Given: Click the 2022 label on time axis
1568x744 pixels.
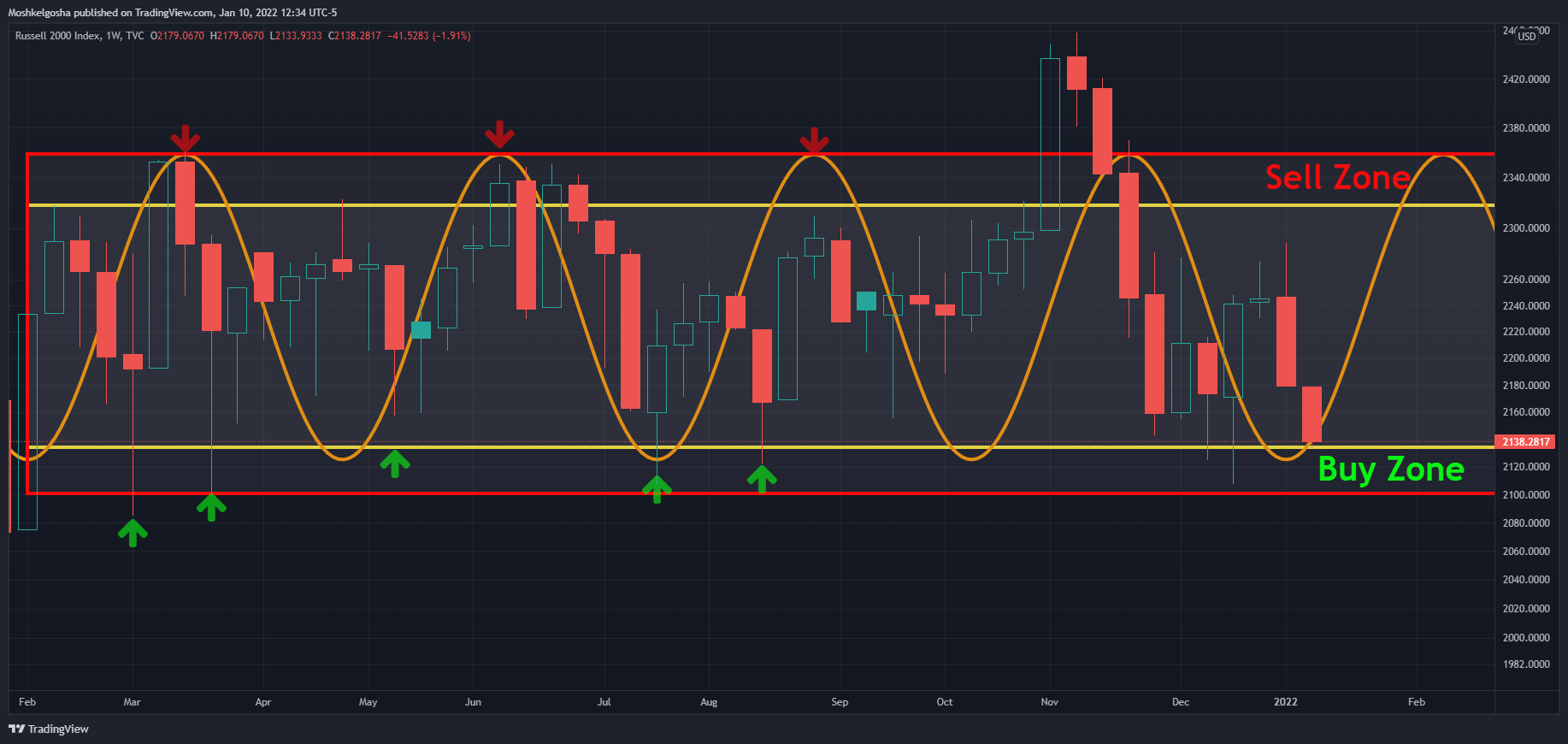Looking at the screenshot, I should coord(1286,702).
